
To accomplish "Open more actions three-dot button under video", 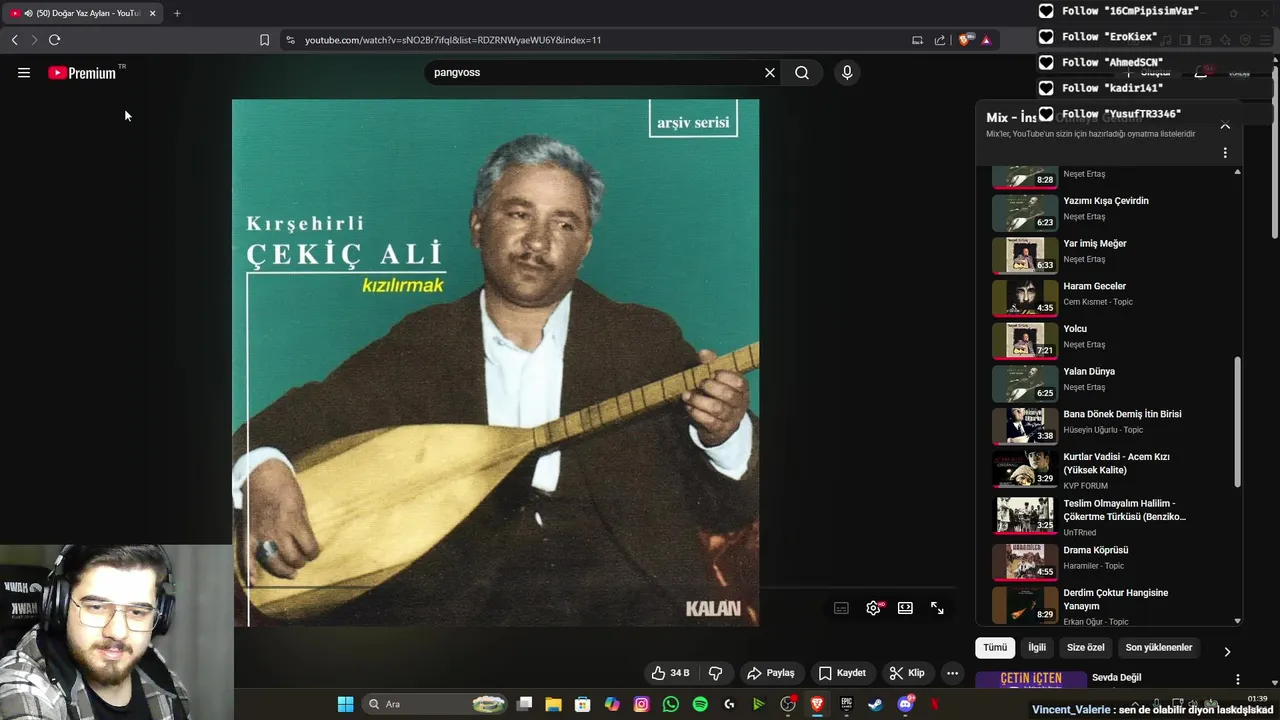I will click(x=952, y=673).
